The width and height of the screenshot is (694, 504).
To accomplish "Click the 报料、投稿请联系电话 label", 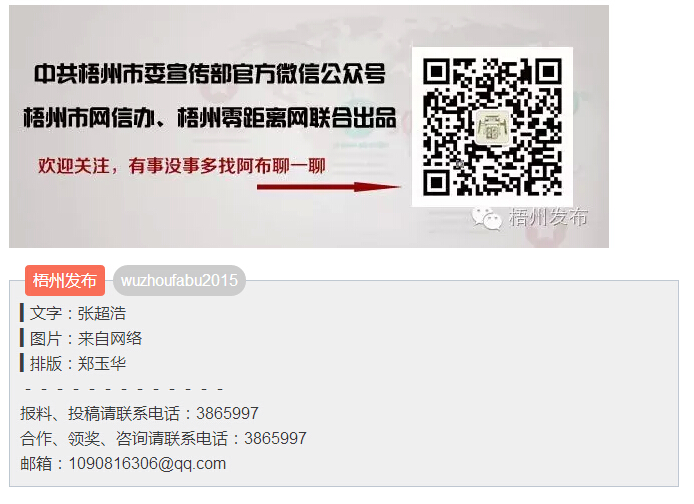I will point(100,413).
